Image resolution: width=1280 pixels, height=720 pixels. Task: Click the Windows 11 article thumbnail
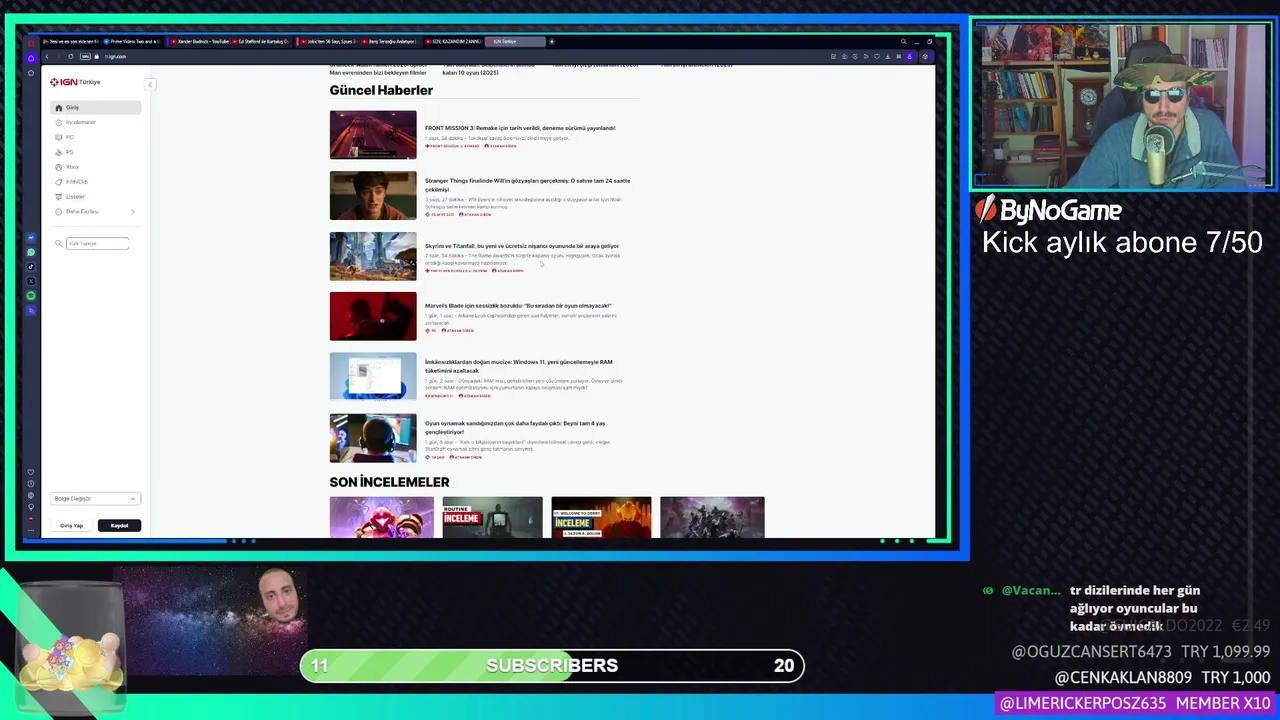pos(373,377)
